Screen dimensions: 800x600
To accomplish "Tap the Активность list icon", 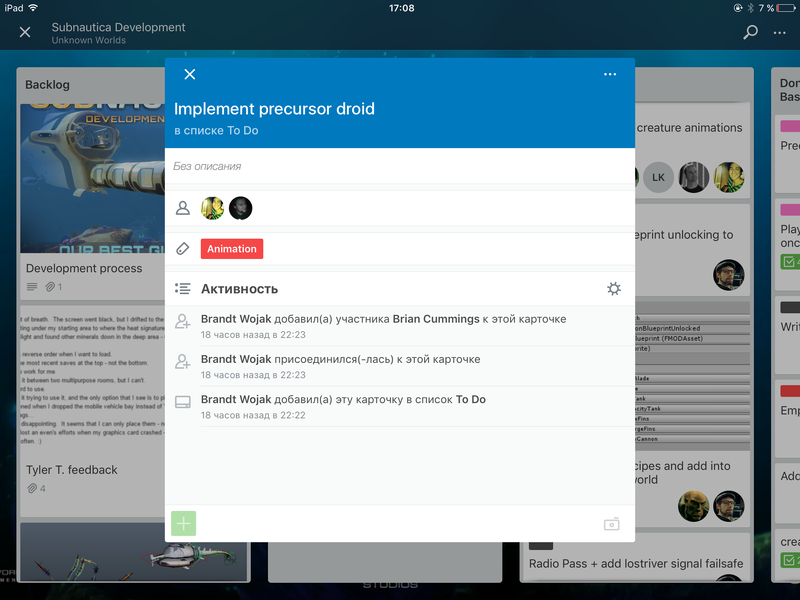I will 183,289.
